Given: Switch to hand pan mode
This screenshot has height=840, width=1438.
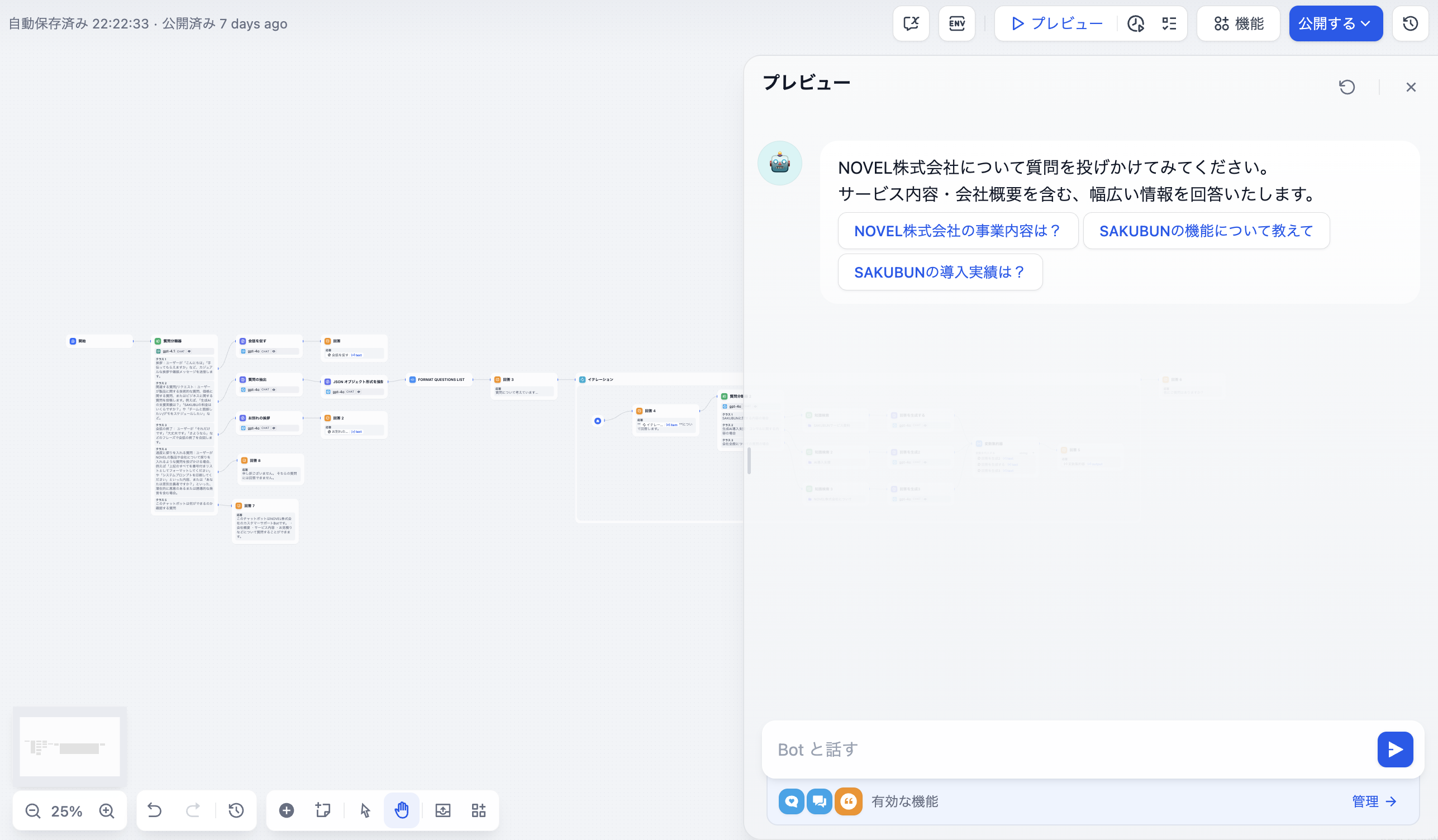Looking at the screenshot, I should [402, 810].
